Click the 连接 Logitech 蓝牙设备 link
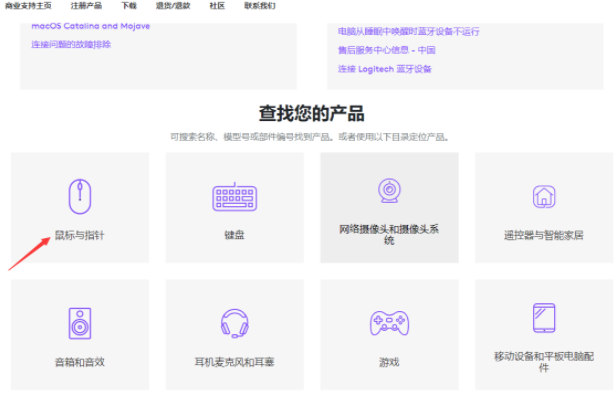Viewport: 616px width, 395px height. point(385,69)
